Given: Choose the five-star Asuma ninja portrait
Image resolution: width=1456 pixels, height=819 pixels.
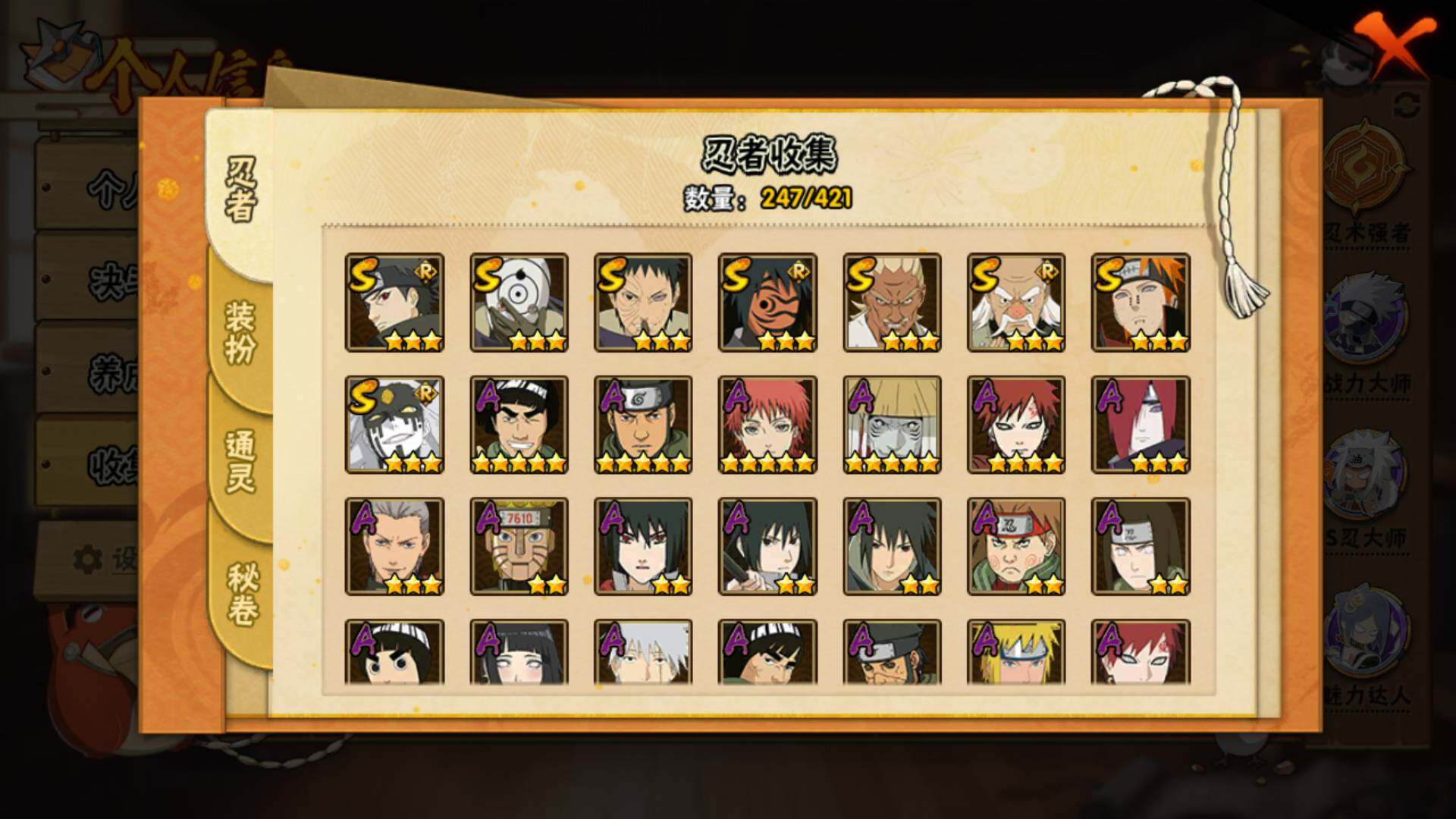Looking at the screenshot, I should [x=643, y=425].
